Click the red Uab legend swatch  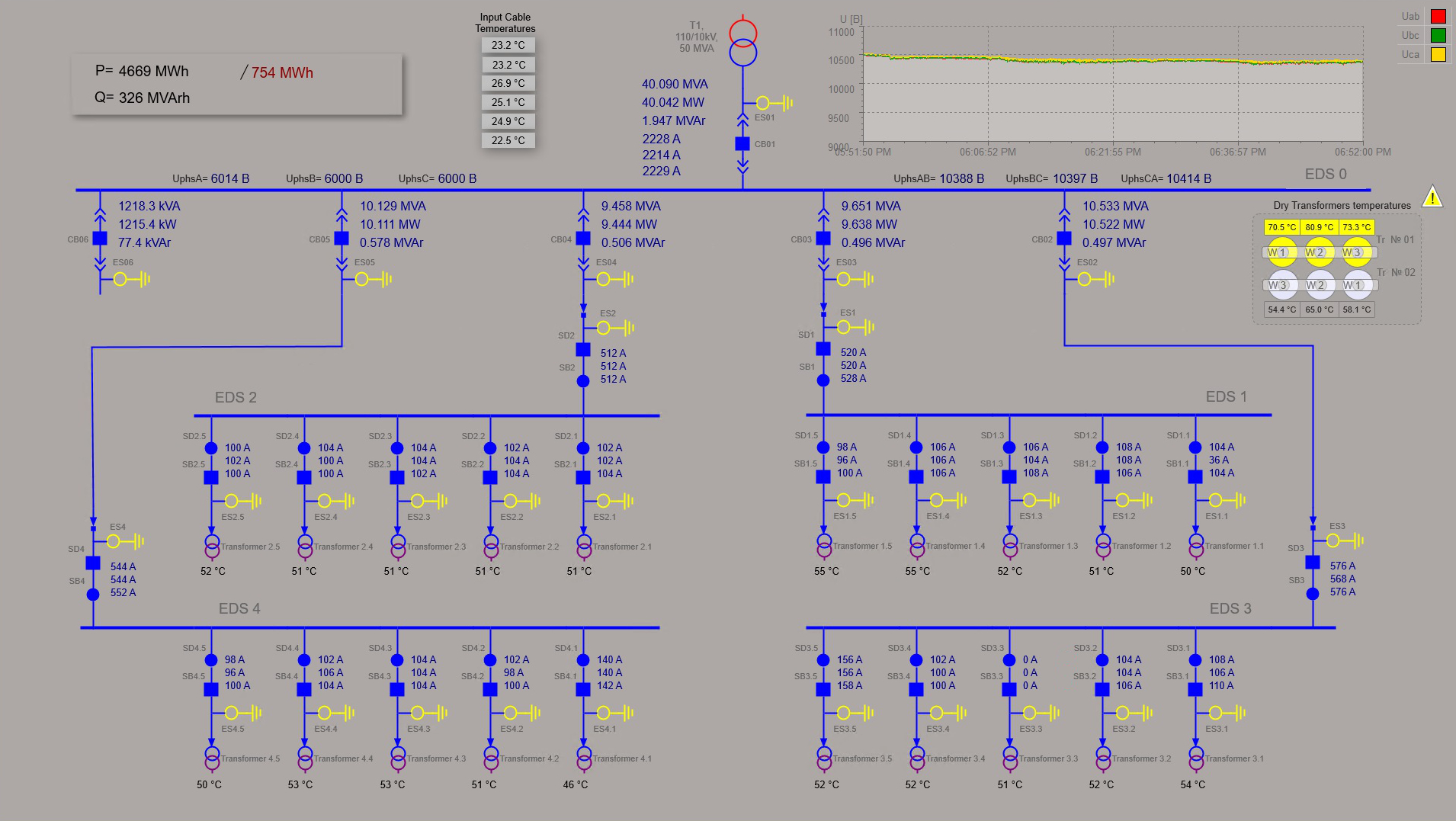[x=1438, y=16]
